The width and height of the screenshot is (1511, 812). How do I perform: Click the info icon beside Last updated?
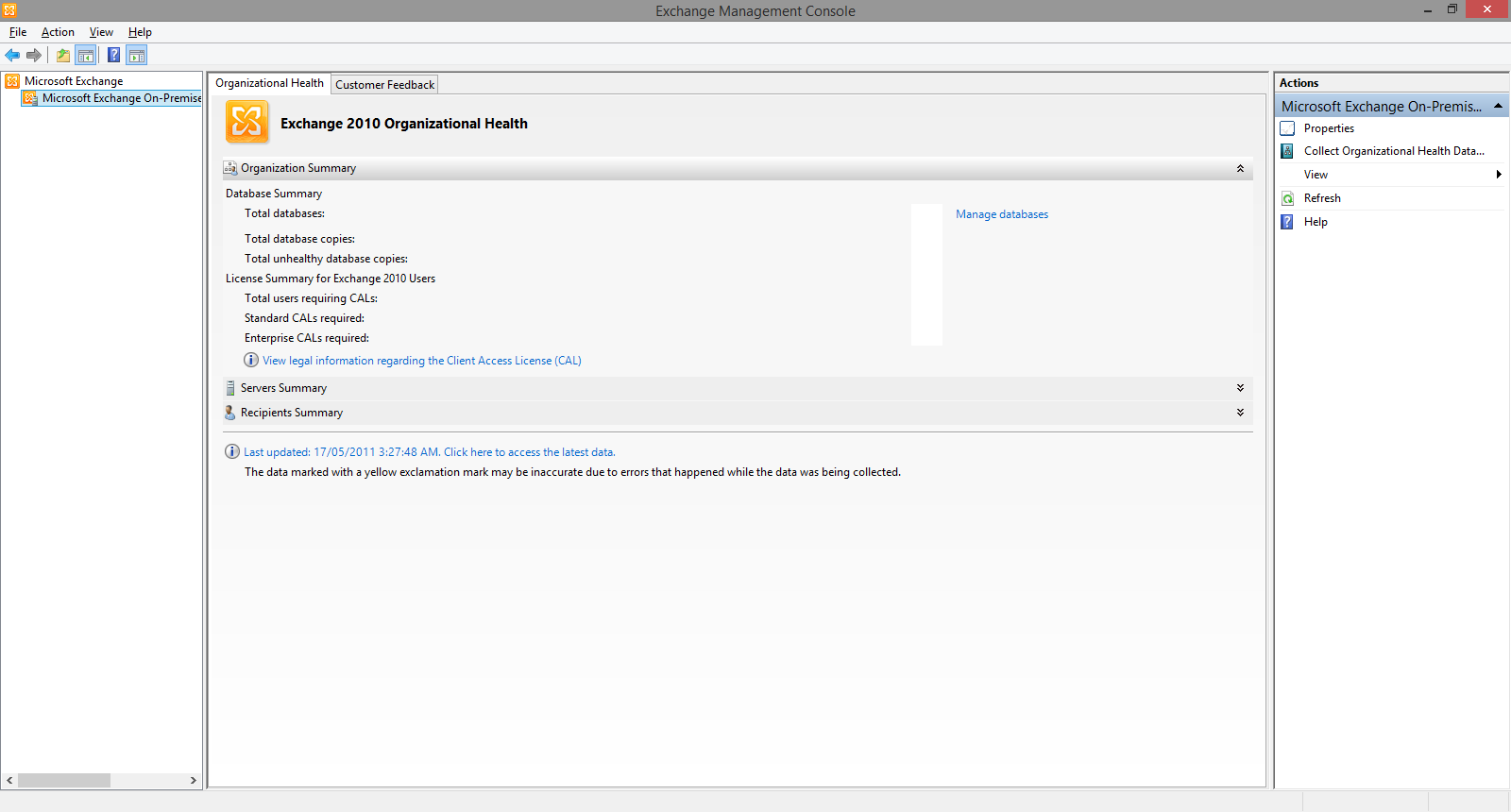[232, 451]
